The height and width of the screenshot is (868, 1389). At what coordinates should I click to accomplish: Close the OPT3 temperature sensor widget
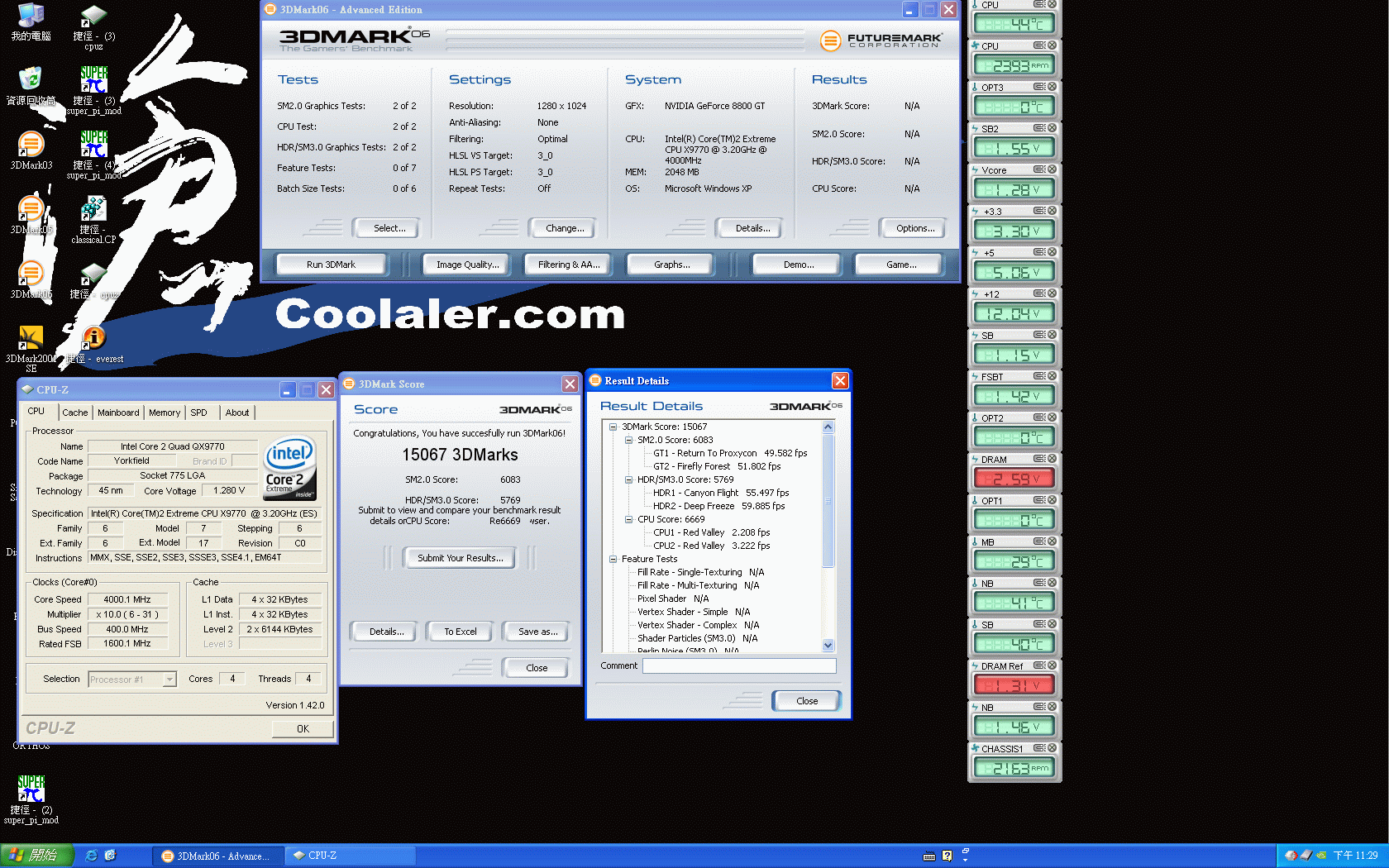[x=1052, y=87]
